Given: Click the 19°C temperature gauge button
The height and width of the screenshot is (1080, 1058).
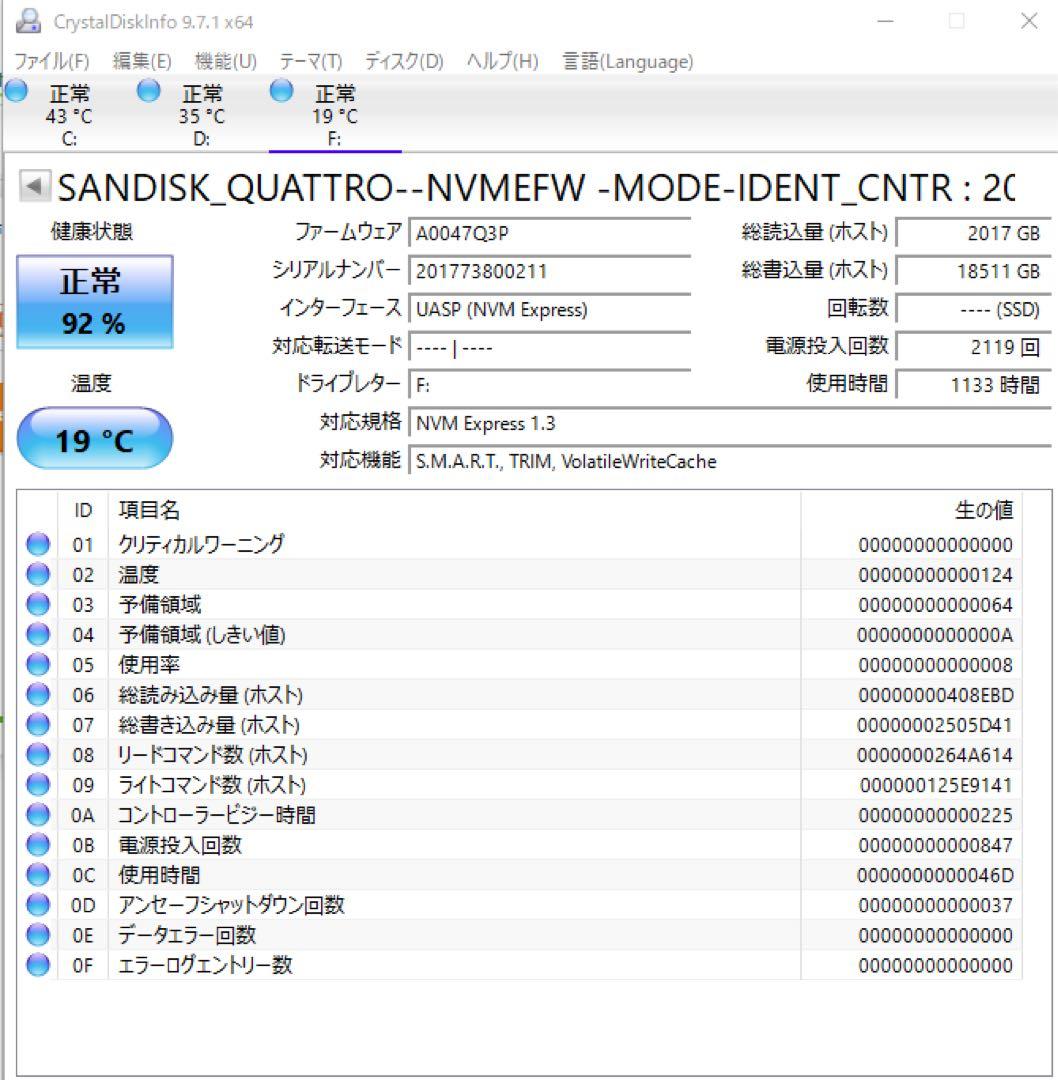Looking at the screenshot, I should coord(95,438).
